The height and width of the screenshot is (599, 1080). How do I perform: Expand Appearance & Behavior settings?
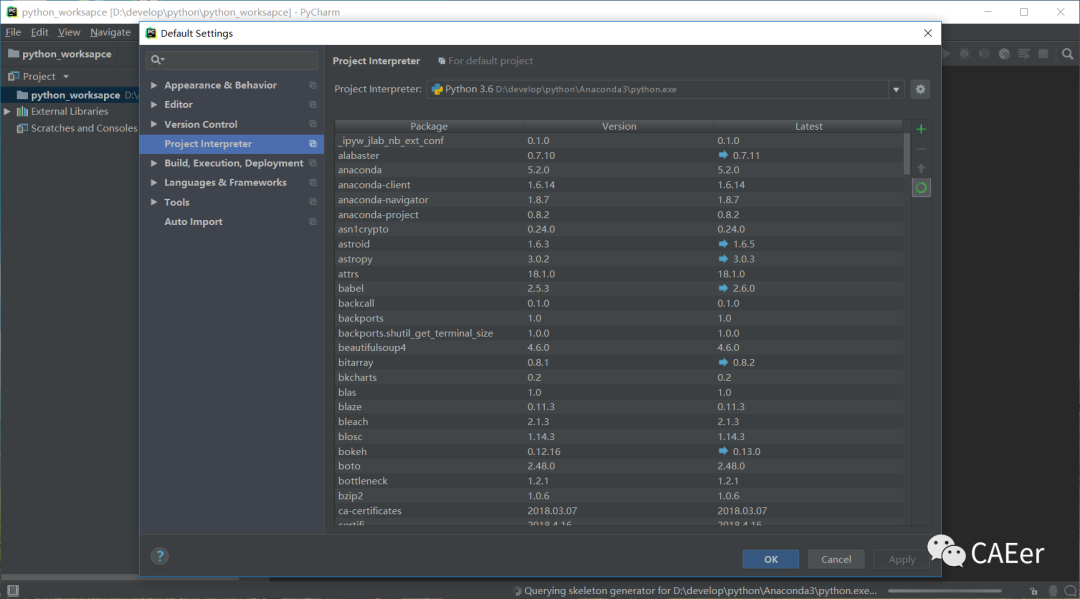(x=154, y=85)
